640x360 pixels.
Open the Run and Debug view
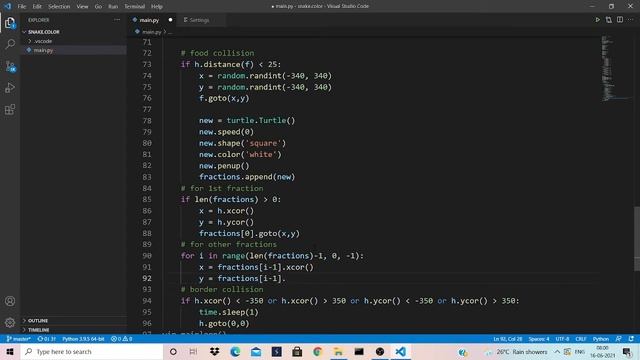10,88
